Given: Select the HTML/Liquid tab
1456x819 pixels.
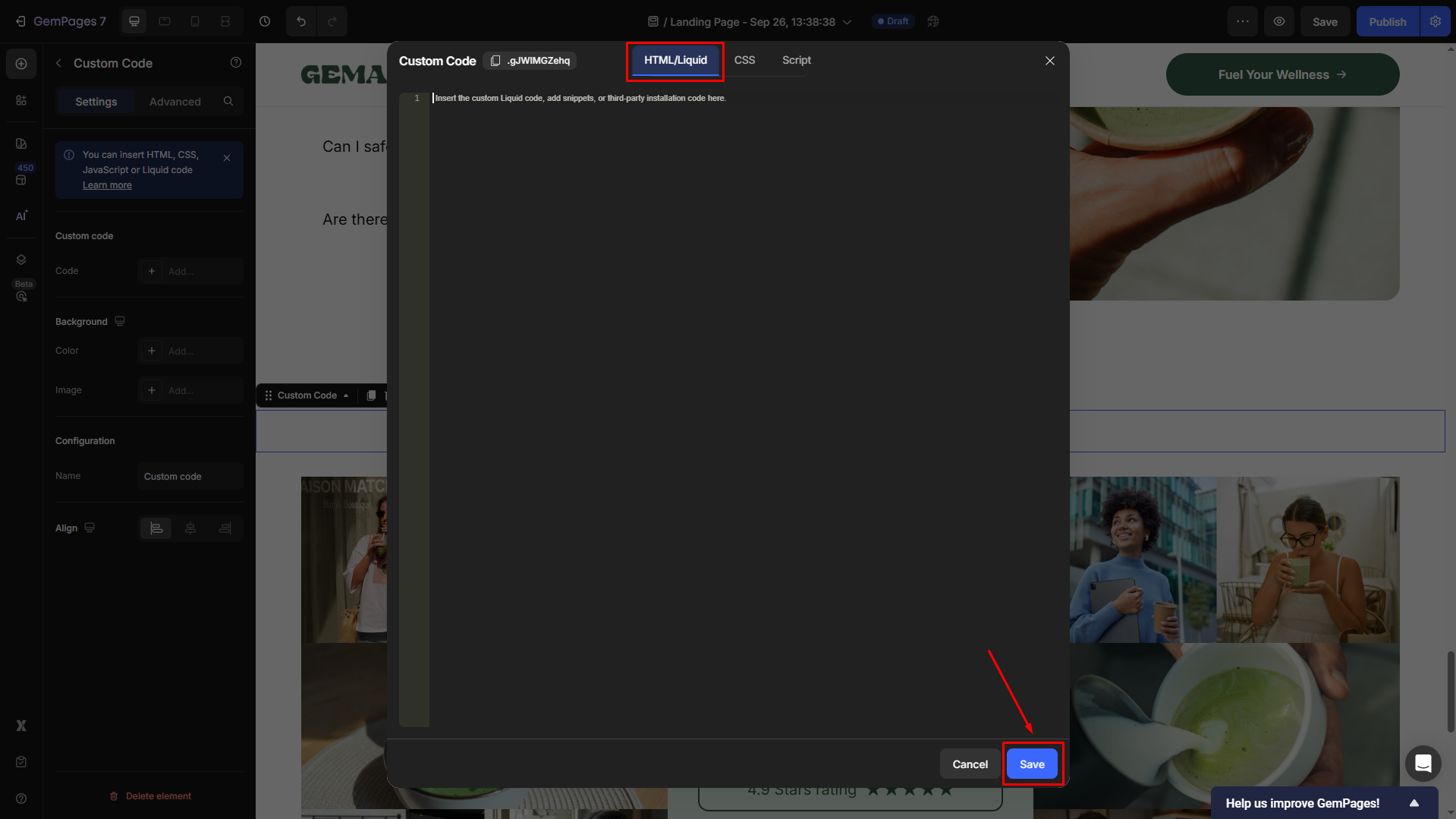Looking at the screenshot, I should 675,61.
